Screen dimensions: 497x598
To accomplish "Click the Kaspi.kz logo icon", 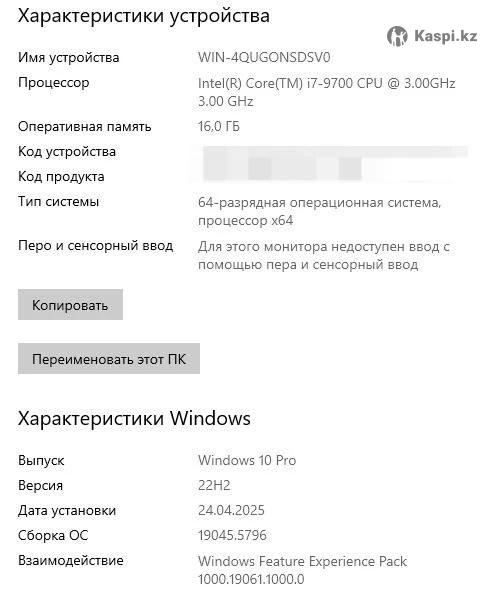I will pyautogui.click(x=397, y=36).
